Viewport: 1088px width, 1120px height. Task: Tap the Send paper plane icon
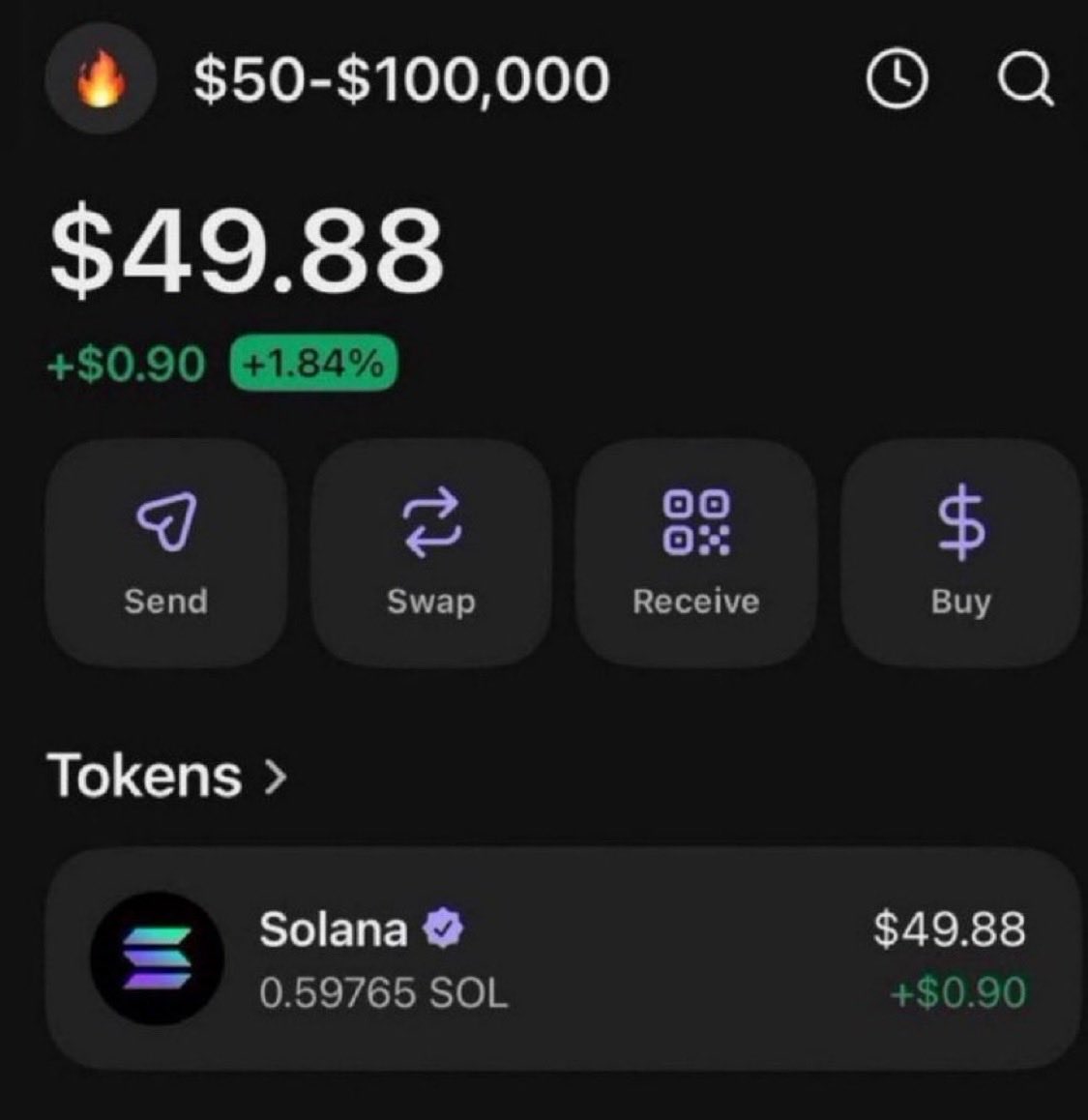167,521
